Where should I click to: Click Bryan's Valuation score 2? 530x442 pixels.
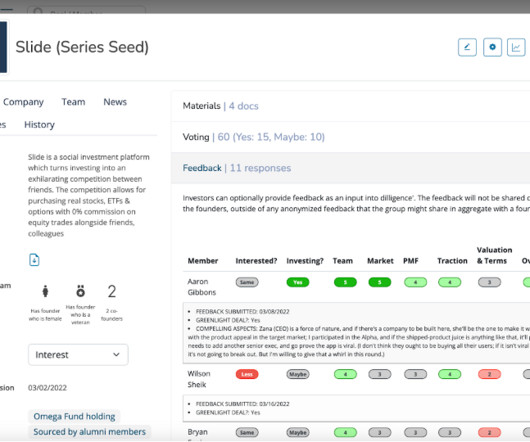pyautogui.click(x=489, y=432)
